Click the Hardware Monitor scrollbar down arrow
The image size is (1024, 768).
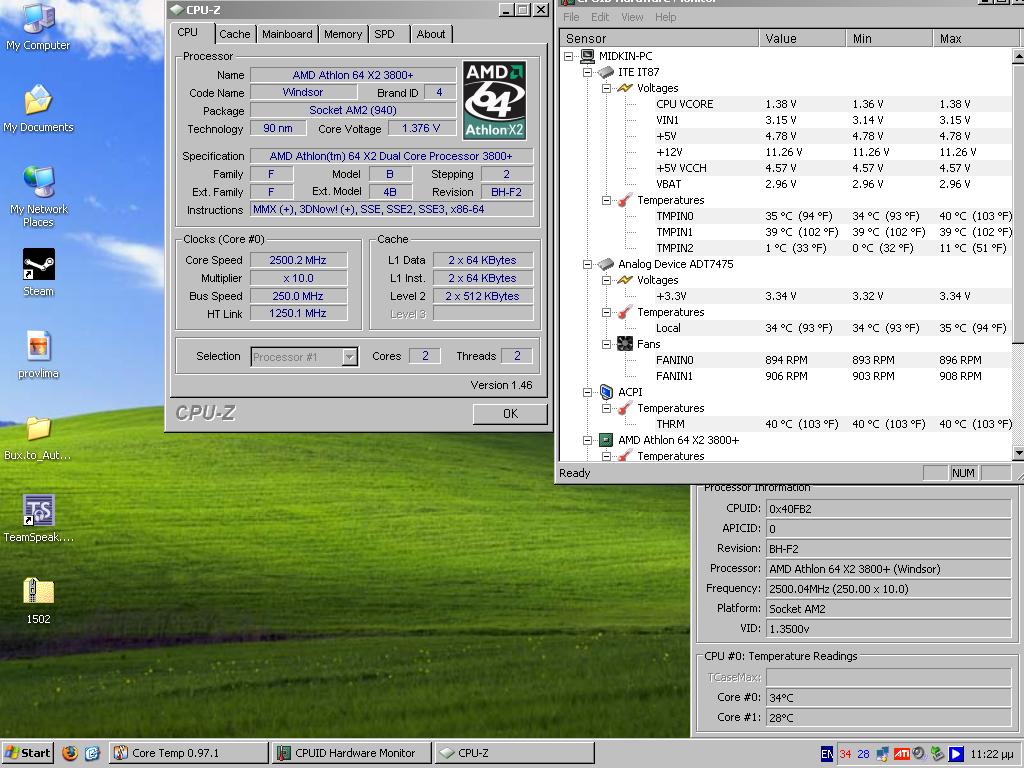[1018, 453]
